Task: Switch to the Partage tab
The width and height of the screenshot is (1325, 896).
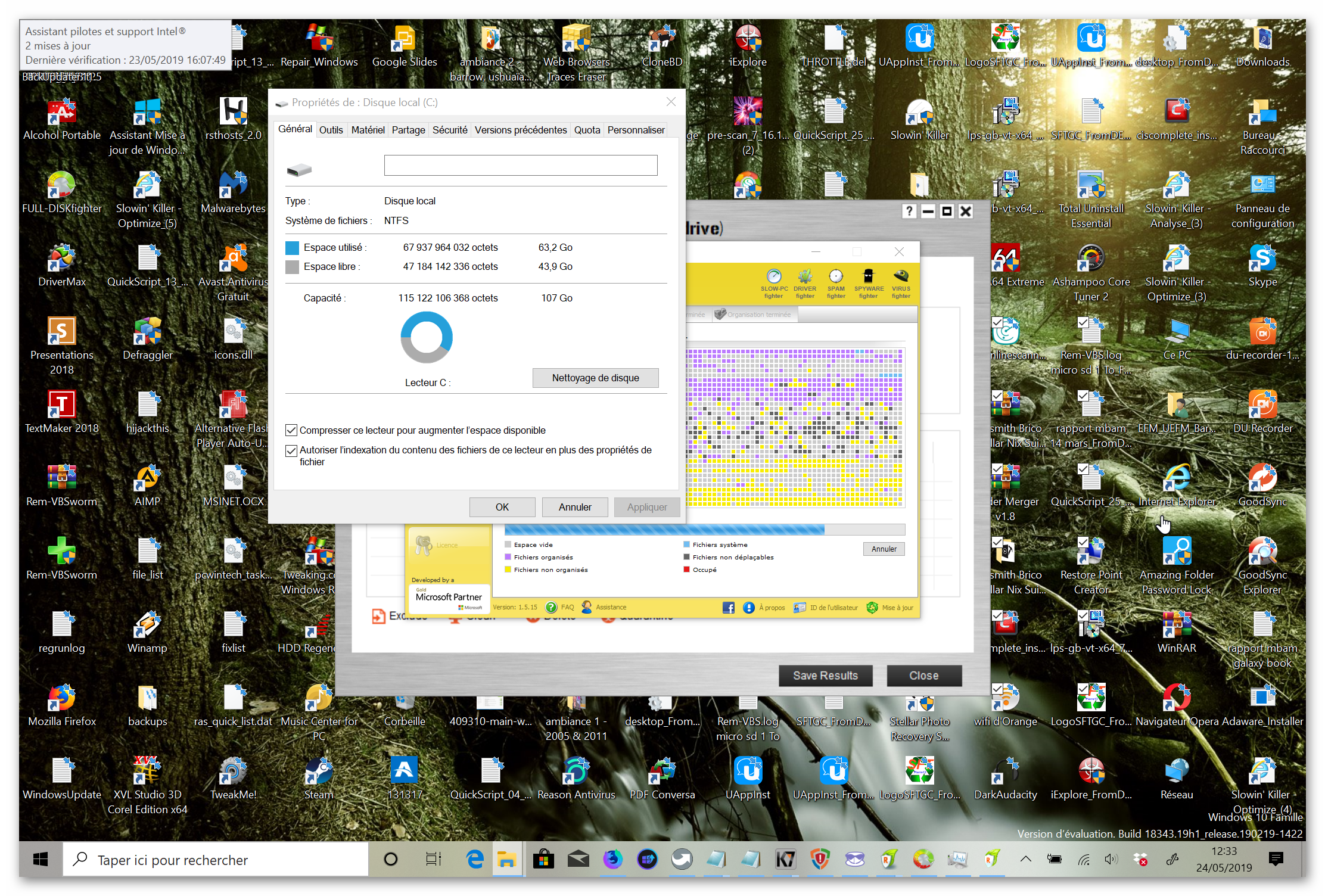Action: point(408,130)
